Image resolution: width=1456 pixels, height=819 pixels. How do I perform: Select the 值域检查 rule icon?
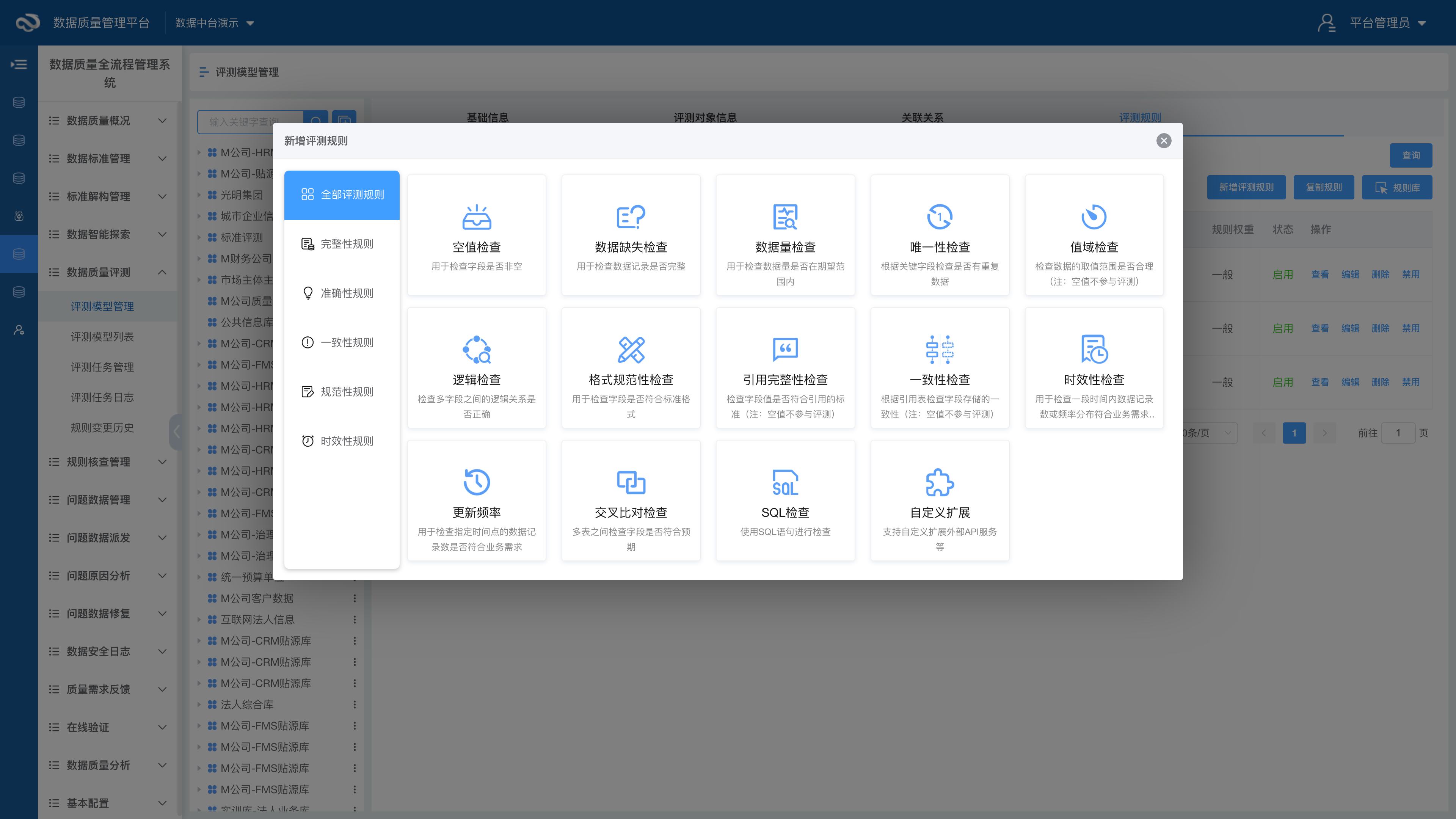point(1094,217)
